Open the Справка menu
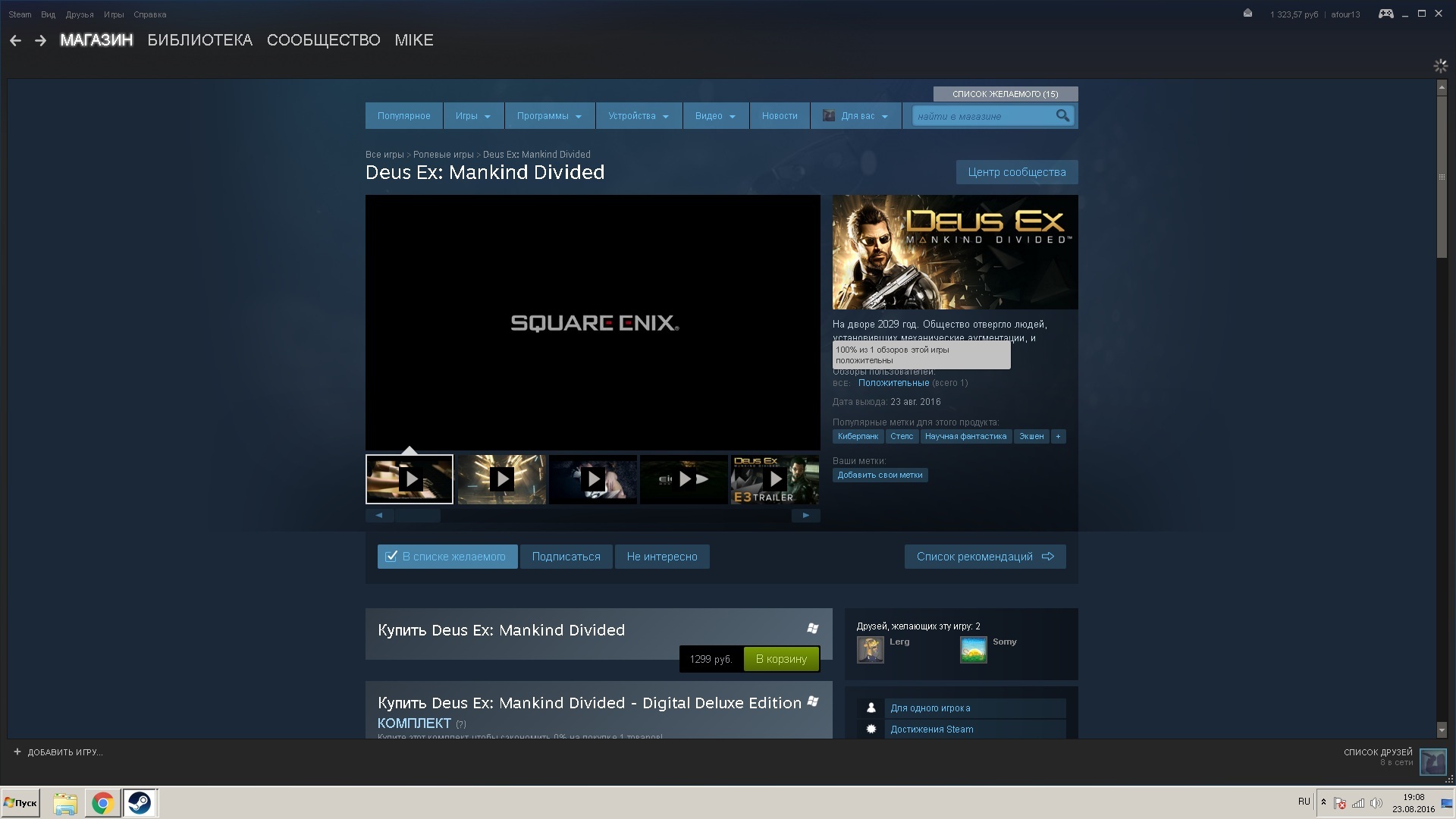Viewport: 1456px width, 819px height. pyautogui.click(x=150, y=14)
